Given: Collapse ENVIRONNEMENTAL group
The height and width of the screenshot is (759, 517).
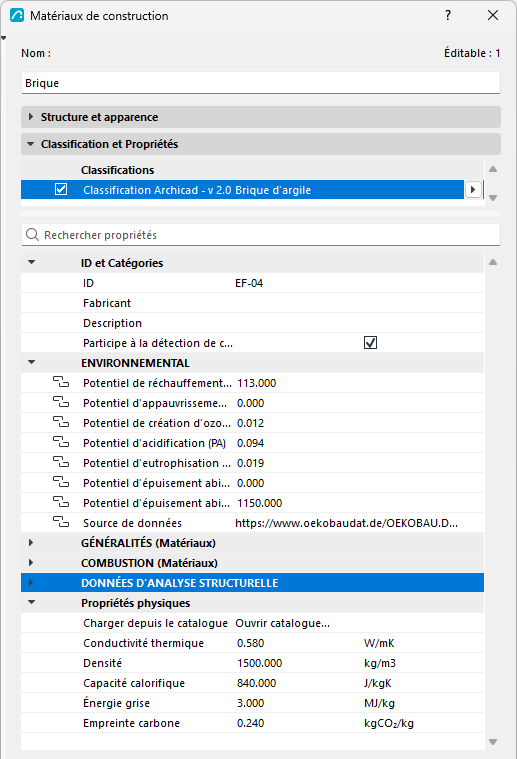Looking at the screenshot, I should coord(31,362).
